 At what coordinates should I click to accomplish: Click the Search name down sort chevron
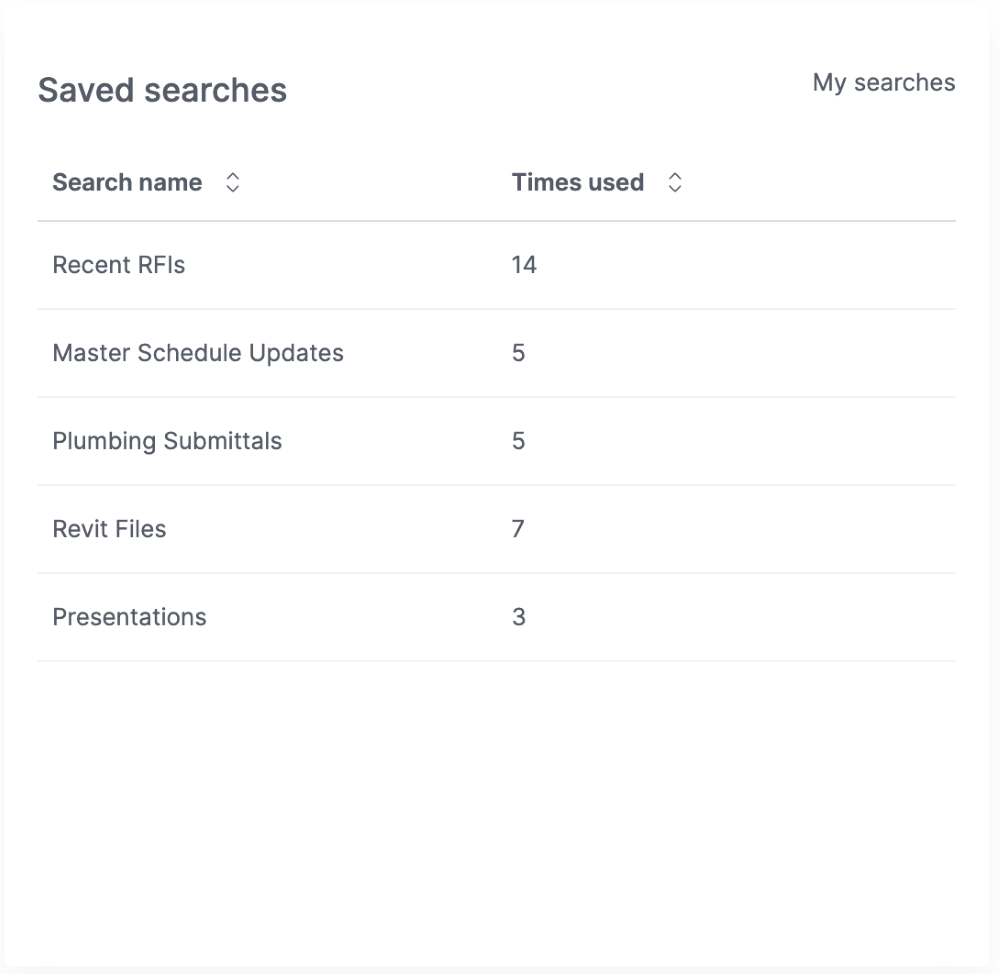point(233,188)
